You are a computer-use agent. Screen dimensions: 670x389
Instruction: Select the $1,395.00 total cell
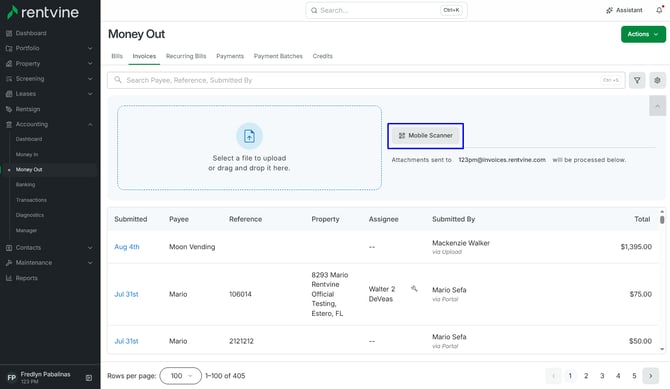click(636, 247)
